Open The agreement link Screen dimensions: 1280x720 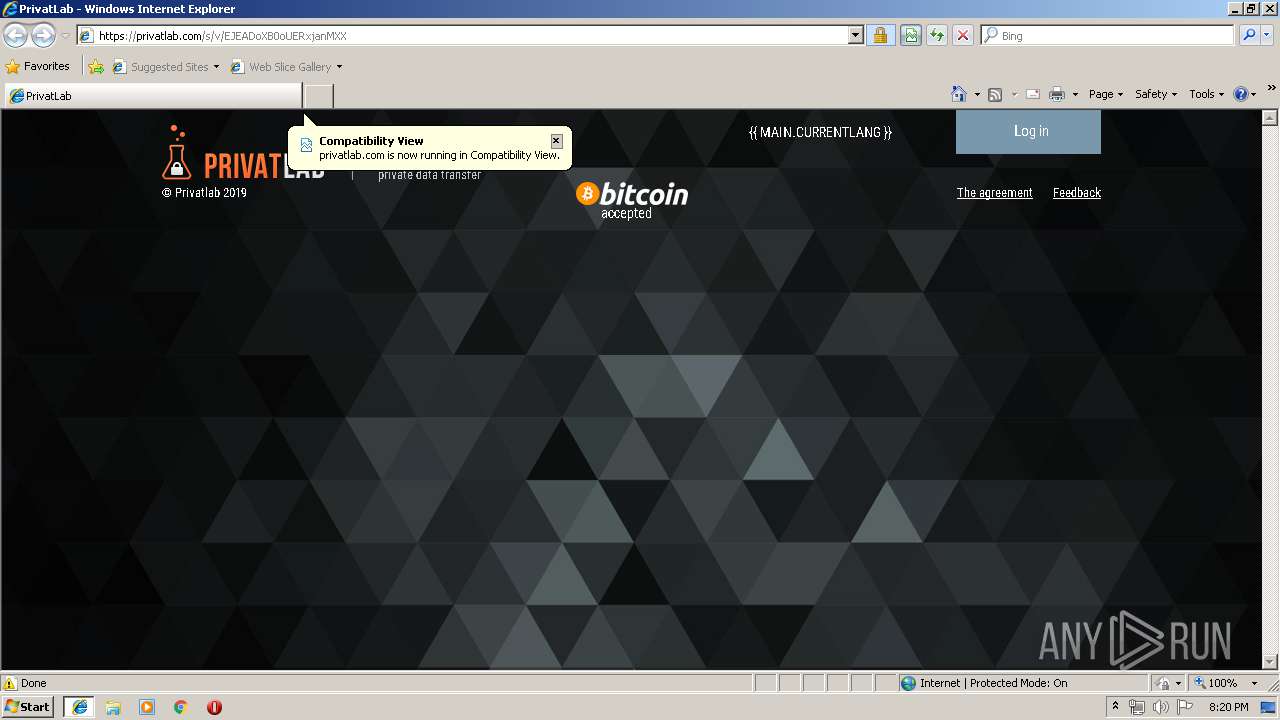994,193
